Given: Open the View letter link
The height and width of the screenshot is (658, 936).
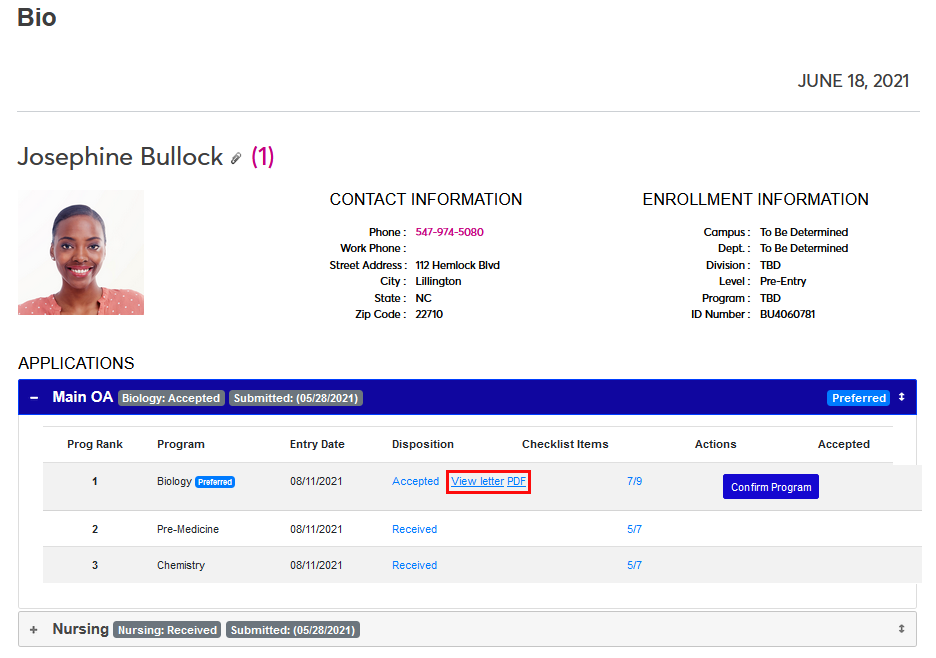Looking at the screenshot, I should (477, 482).
